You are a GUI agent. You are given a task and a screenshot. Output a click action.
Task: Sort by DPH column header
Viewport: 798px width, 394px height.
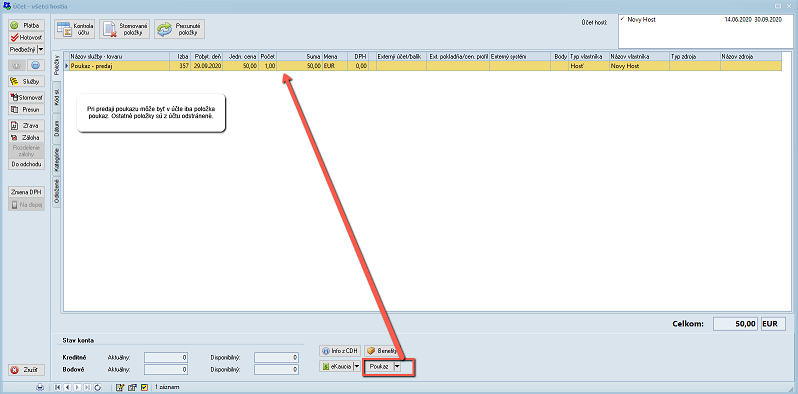click(x=358, y=57)
